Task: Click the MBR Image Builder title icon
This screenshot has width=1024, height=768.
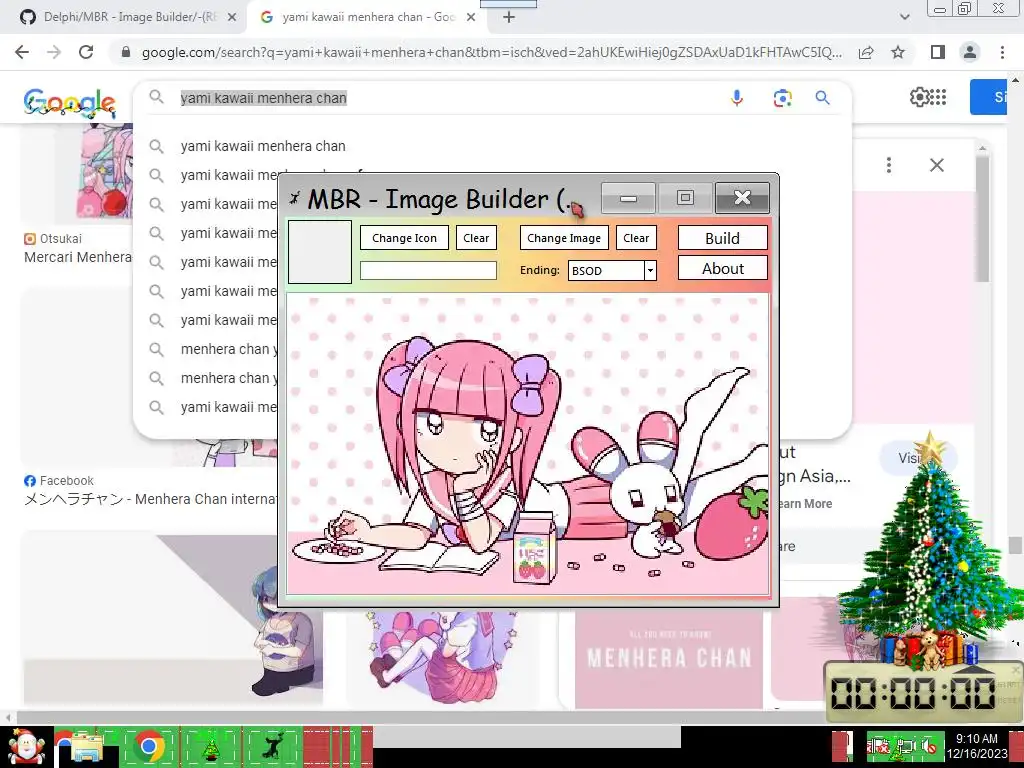Action: (x=295, y=198)
